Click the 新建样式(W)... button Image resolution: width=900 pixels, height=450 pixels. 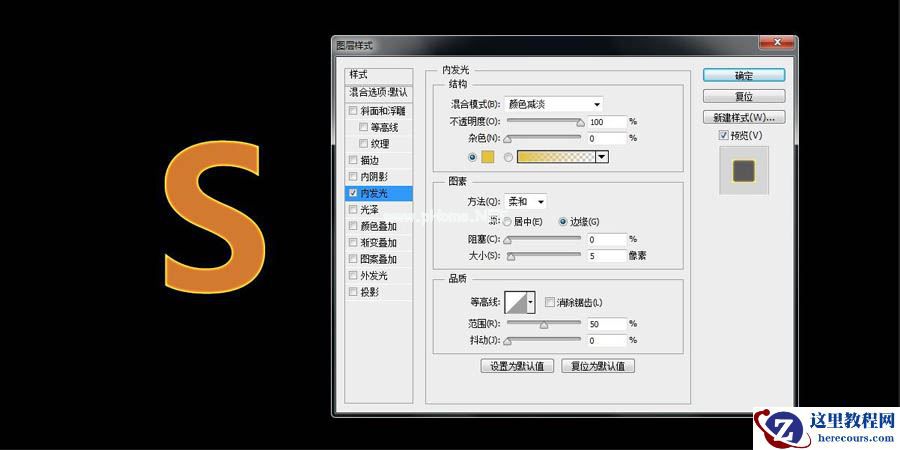coord(744,118)
